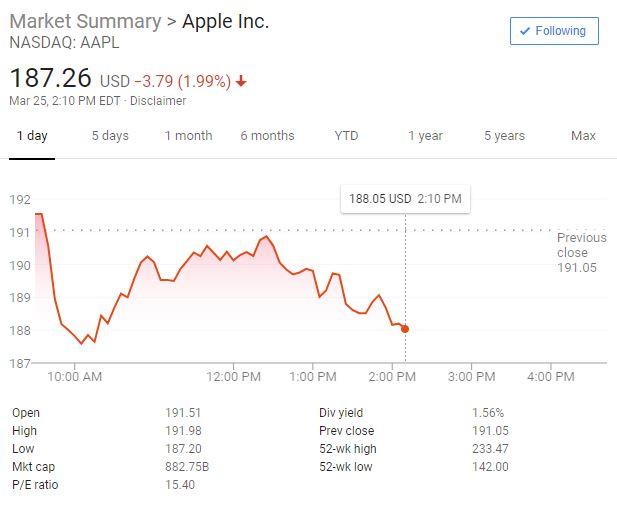Switch to the 1 year tab
The image size is (617, 512).
click(425, 136)
